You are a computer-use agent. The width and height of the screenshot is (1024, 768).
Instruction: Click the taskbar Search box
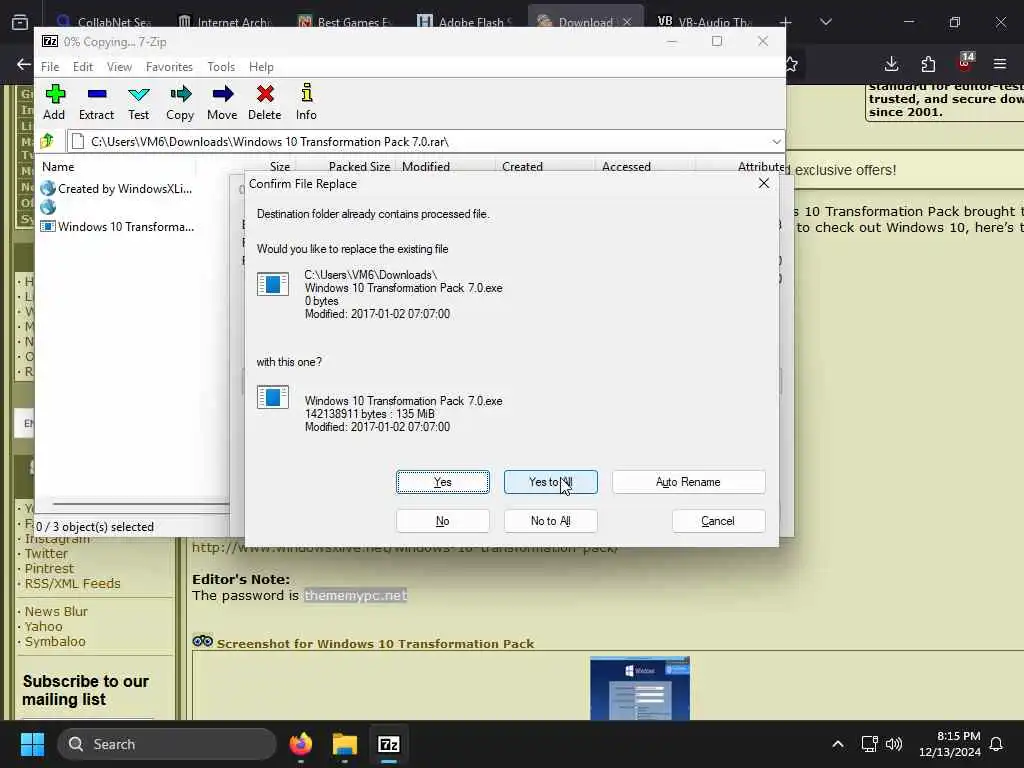(x=167, y=744)
